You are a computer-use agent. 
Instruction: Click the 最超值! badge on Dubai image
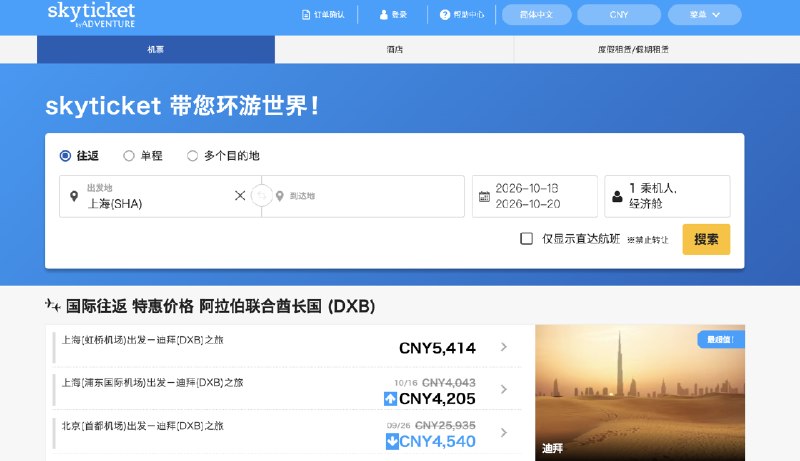[721, 340]
